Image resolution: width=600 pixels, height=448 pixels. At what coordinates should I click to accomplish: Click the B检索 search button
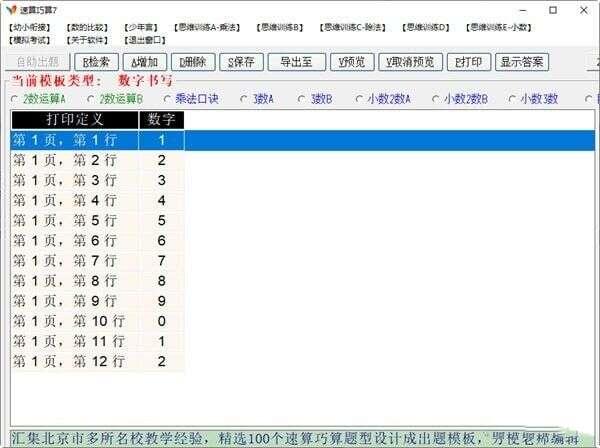click(x=96, y=62)
